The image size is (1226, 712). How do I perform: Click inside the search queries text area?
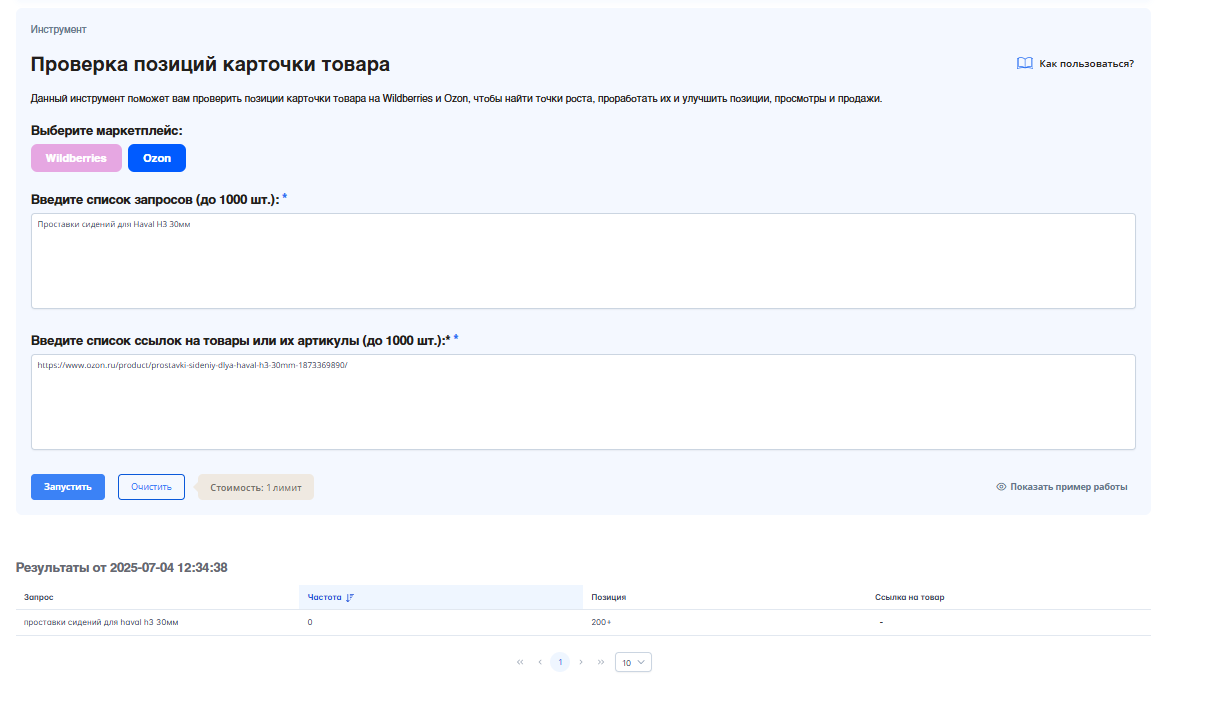[583, 262]
